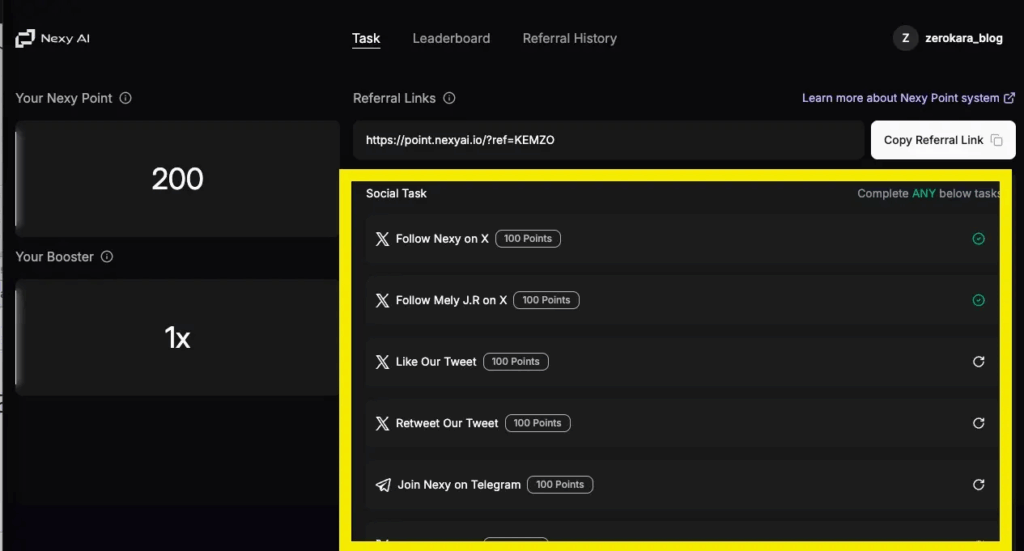Refresh the Retweet Our Tweet task status
Image resolution: width=1024 pixels, height=551 pixels.
point(978,423)
